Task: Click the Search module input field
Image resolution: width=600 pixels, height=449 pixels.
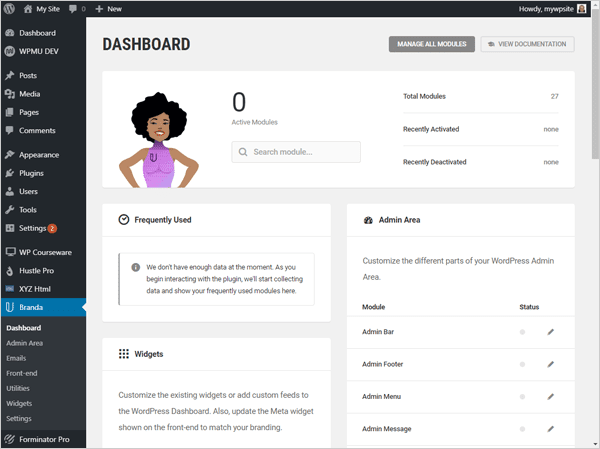Action: 296,152
